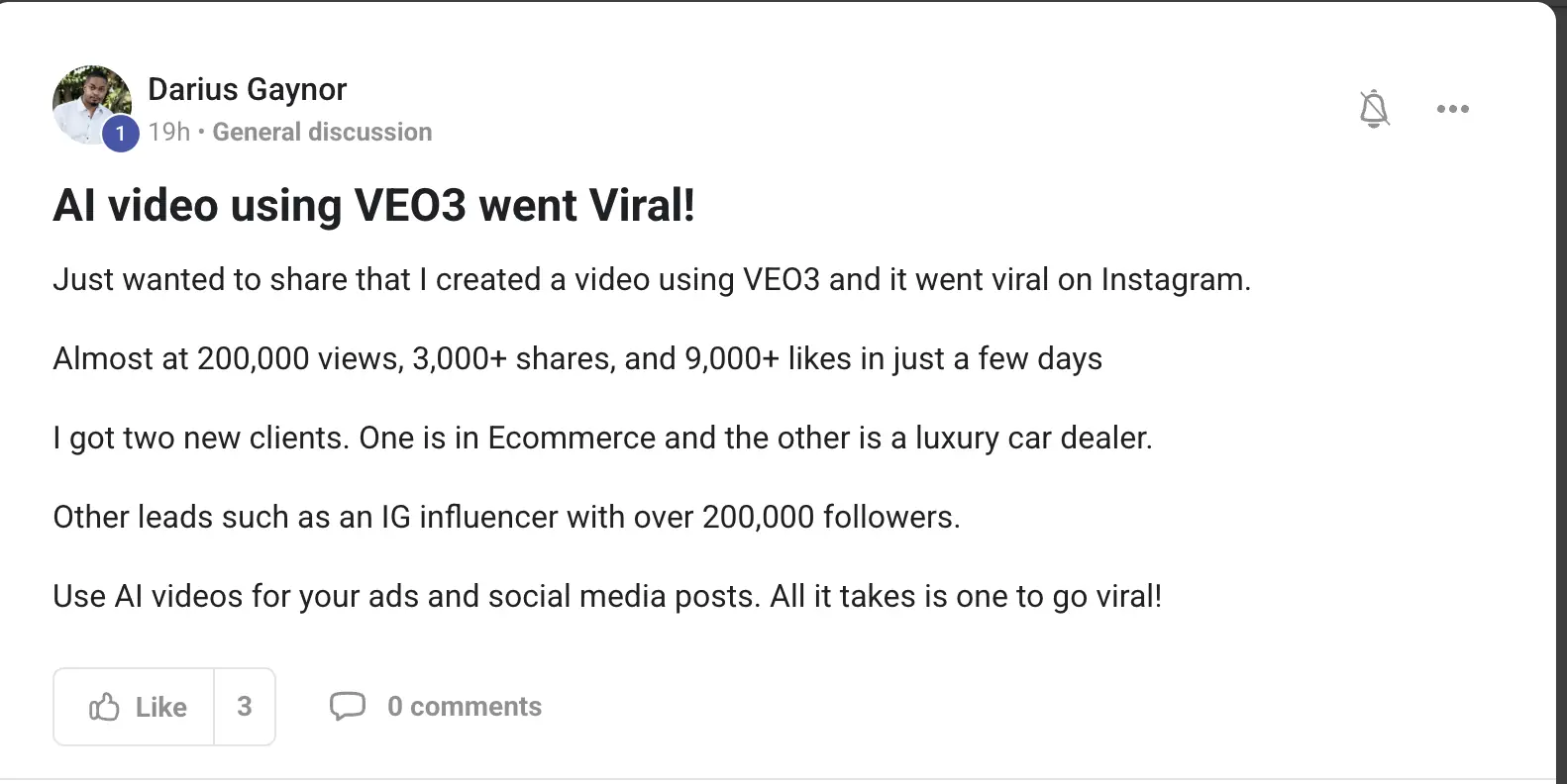The image size is (1567, 784).
Task: Open the General discussion category link
Action: [322, 132]
